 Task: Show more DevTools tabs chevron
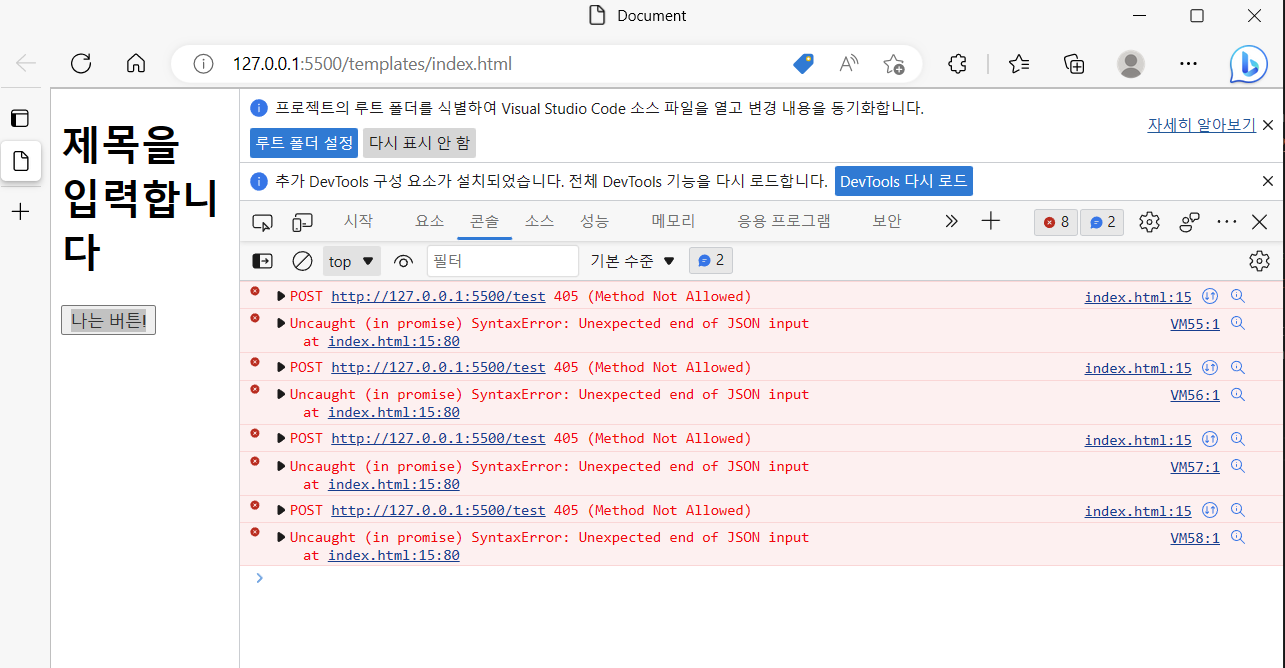click(x=951, y=222)
